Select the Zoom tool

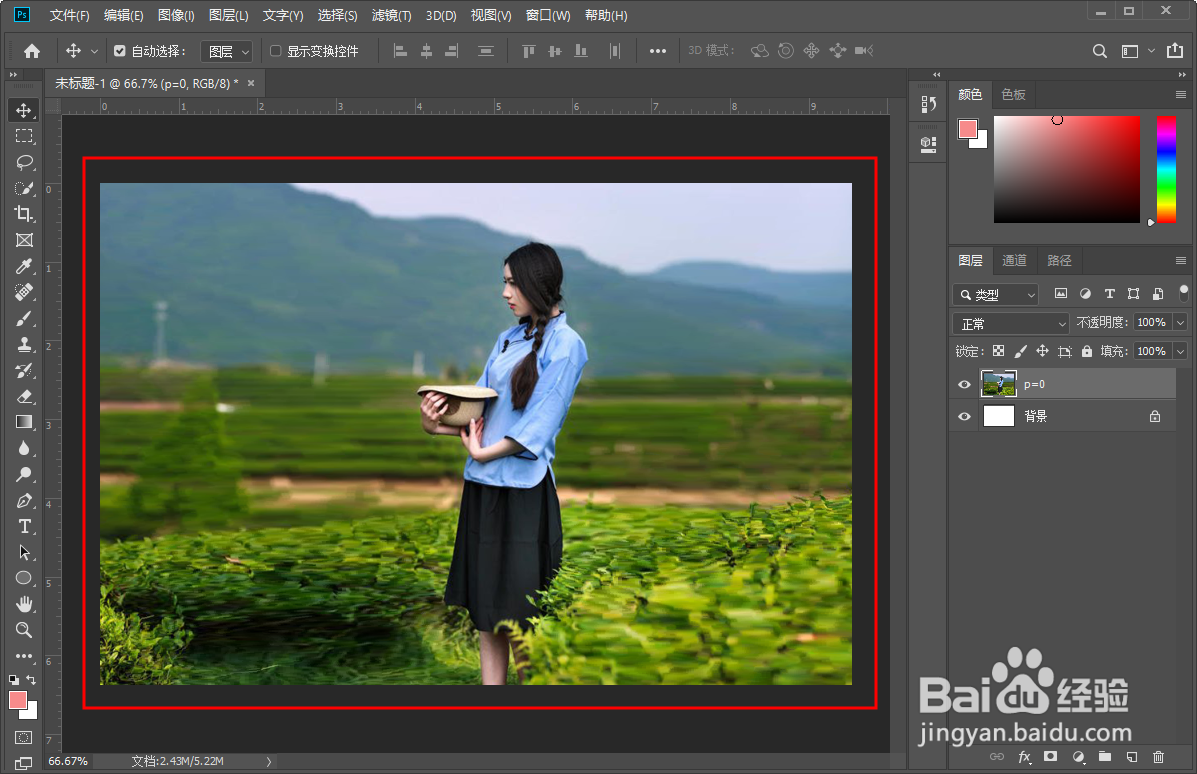pos(23,630)
